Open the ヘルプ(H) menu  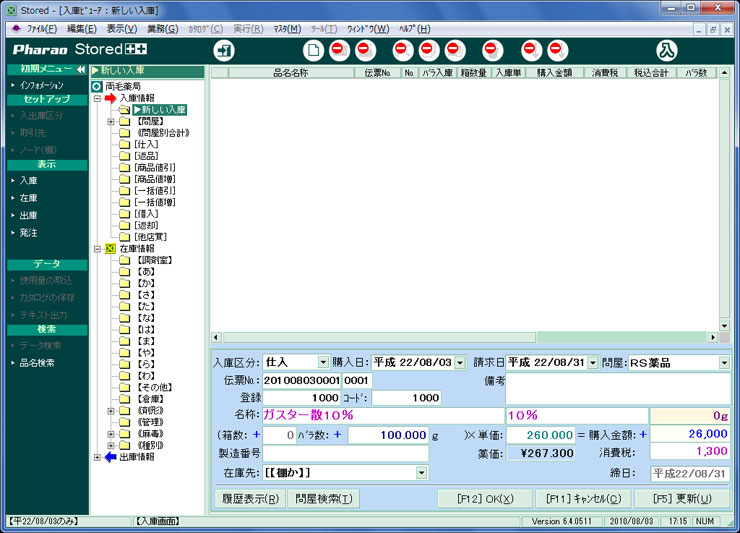click(x=415, y=29)
